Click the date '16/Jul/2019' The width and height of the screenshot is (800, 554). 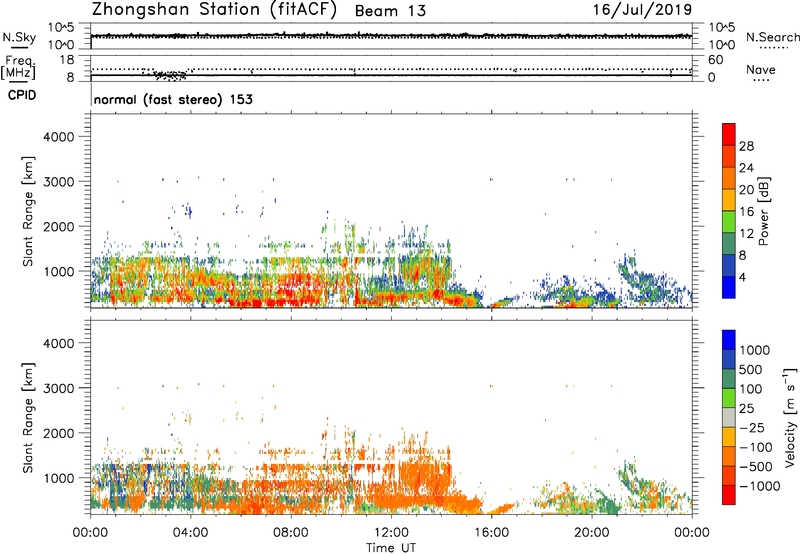click(642, 10)
